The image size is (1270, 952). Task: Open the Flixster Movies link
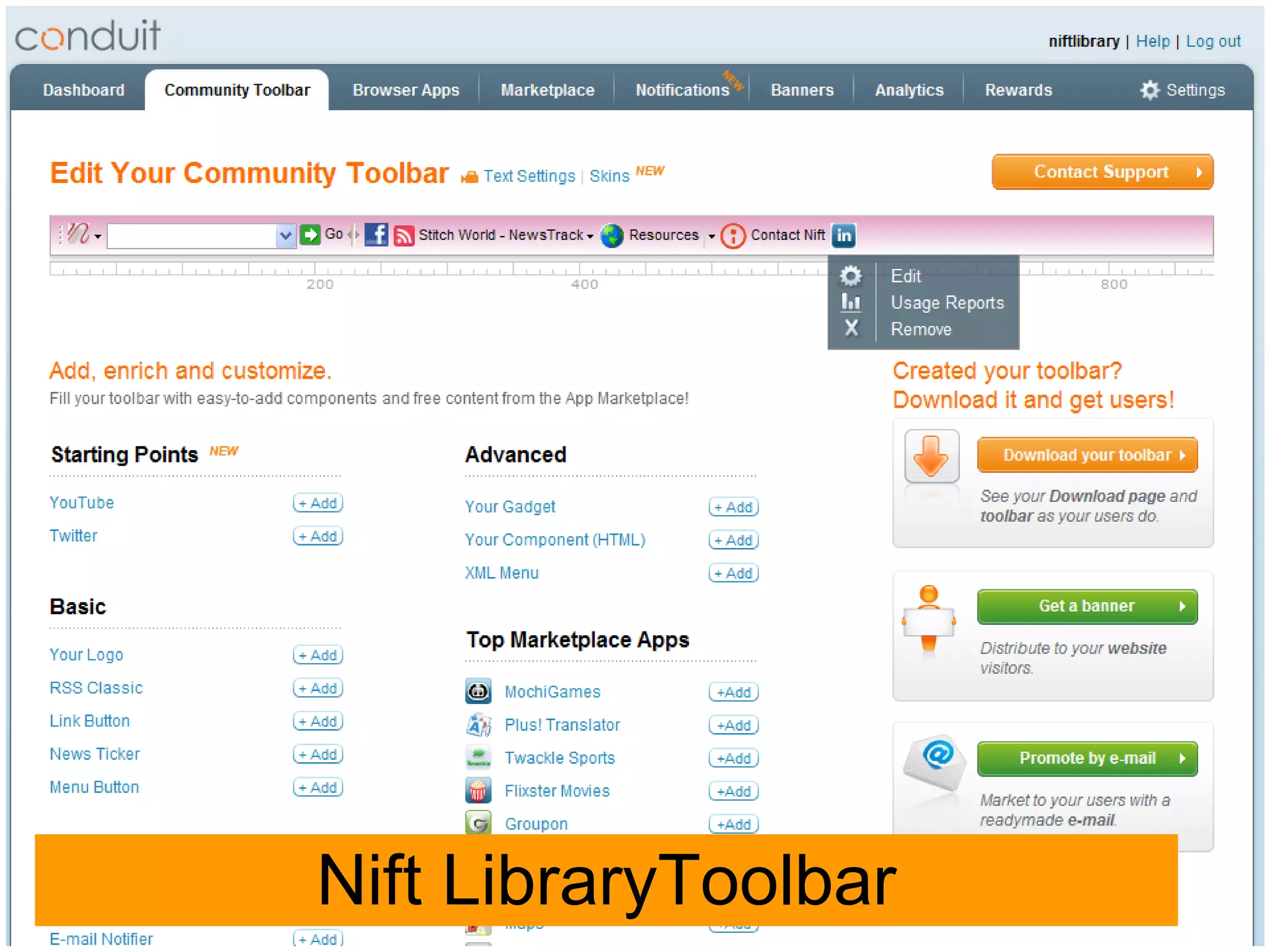557,791
